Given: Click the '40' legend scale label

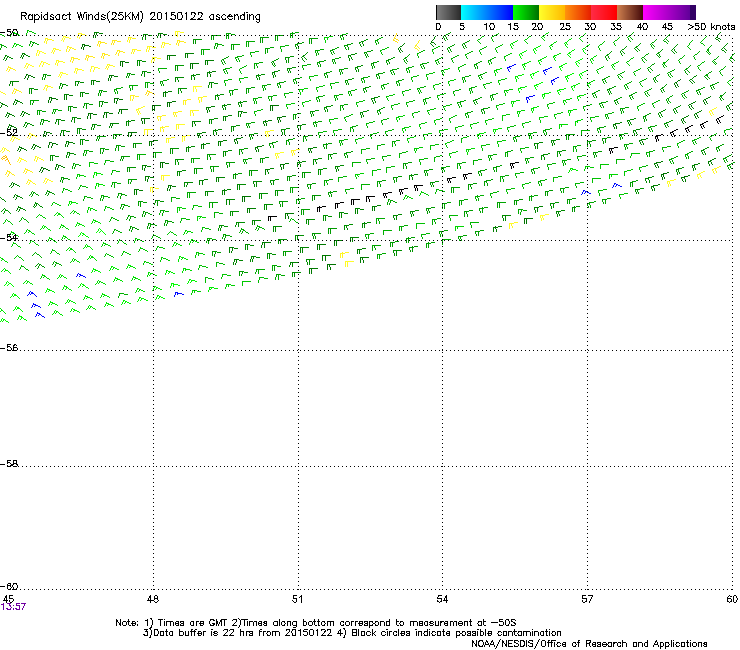Looking at the screenshot, I should tap(642, 27).
